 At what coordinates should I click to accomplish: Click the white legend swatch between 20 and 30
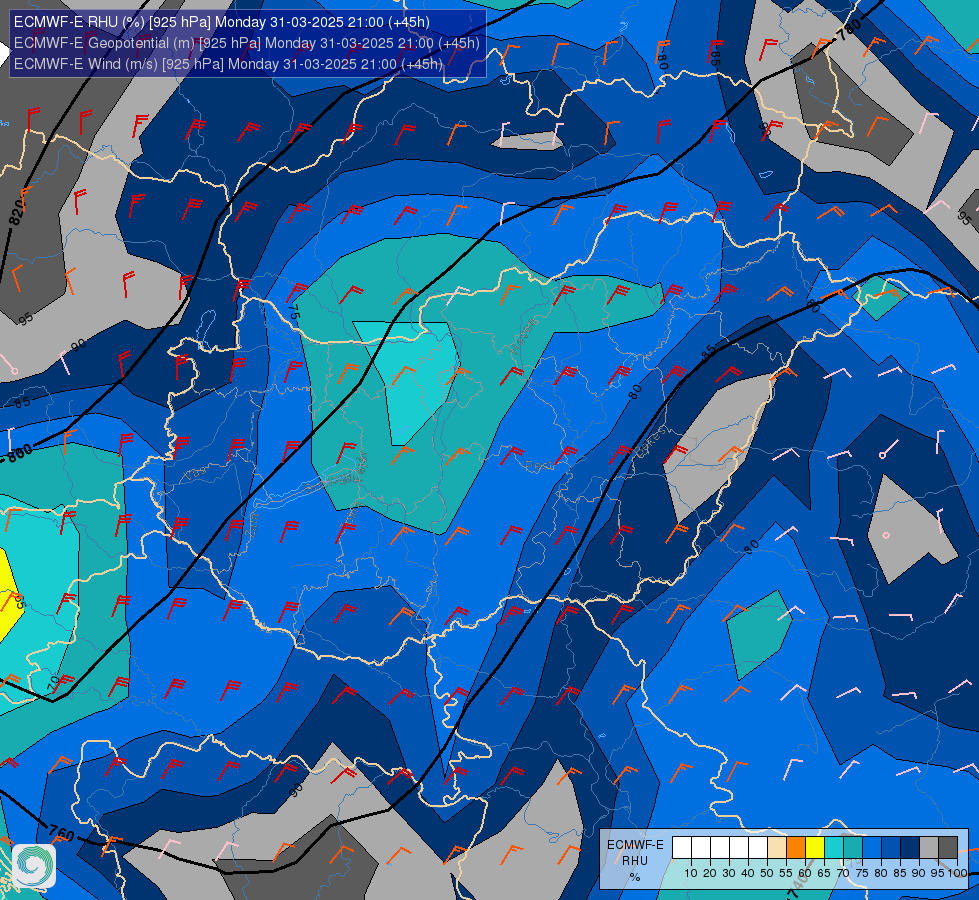pos(720,847)
